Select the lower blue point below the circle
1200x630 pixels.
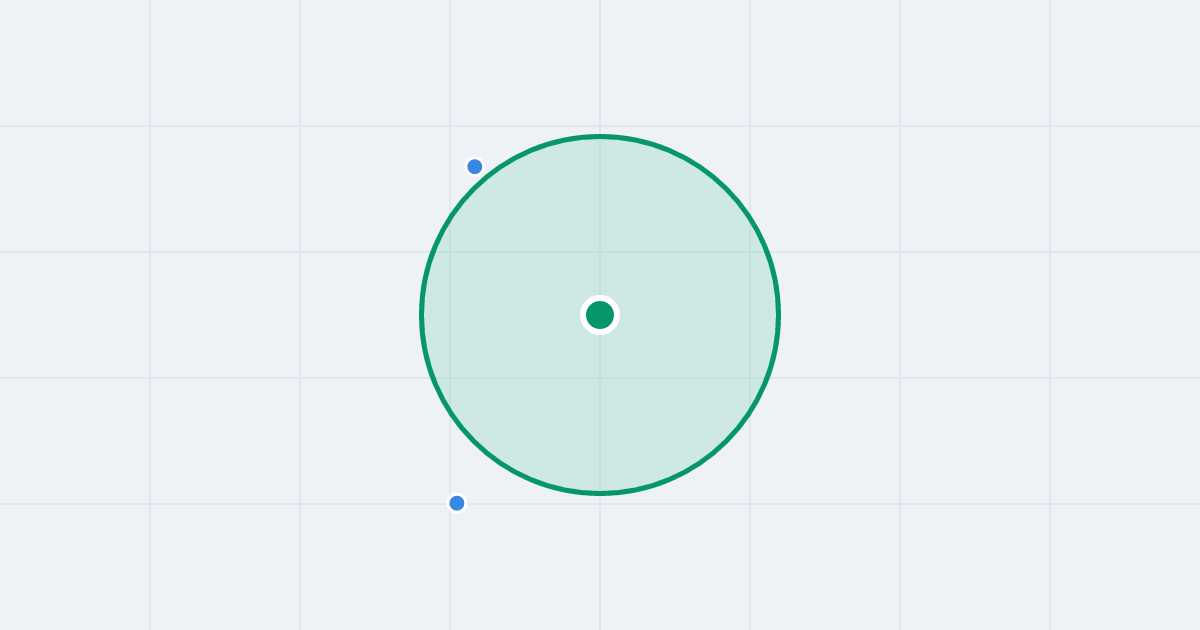click(457, 503)
